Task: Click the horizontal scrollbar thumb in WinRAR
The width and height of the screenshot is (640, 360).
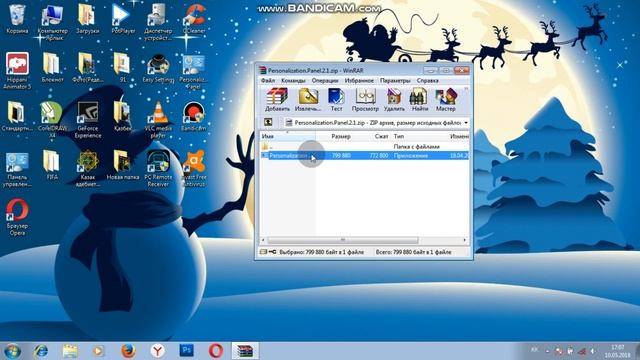Action: (343, 240)
